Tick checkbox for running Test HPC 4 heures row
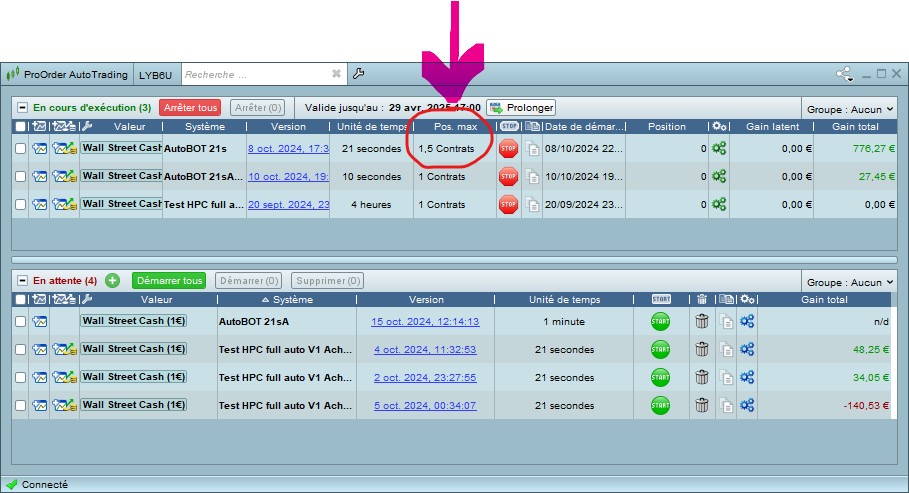The image size is (909, 493). (x=20, y=204)
